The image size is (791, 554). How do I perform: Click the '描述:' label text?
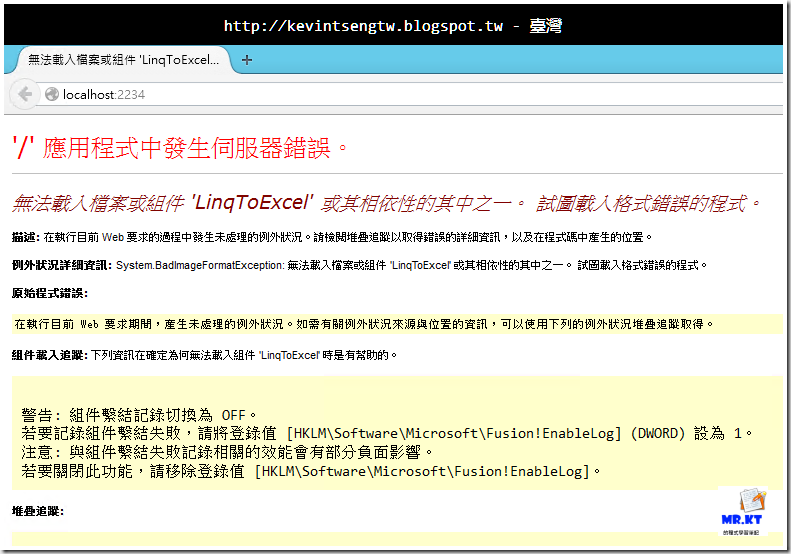tap(26, 237)
